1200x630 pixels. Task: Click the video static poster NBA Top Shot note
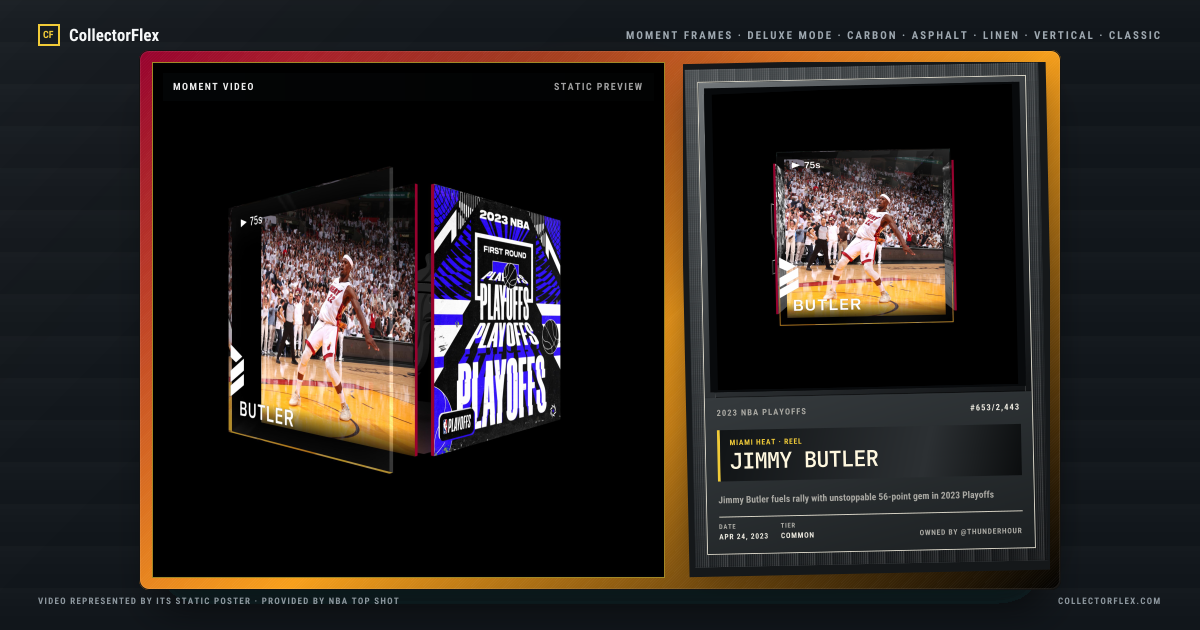pyautogui.click(x=218, y=601)
